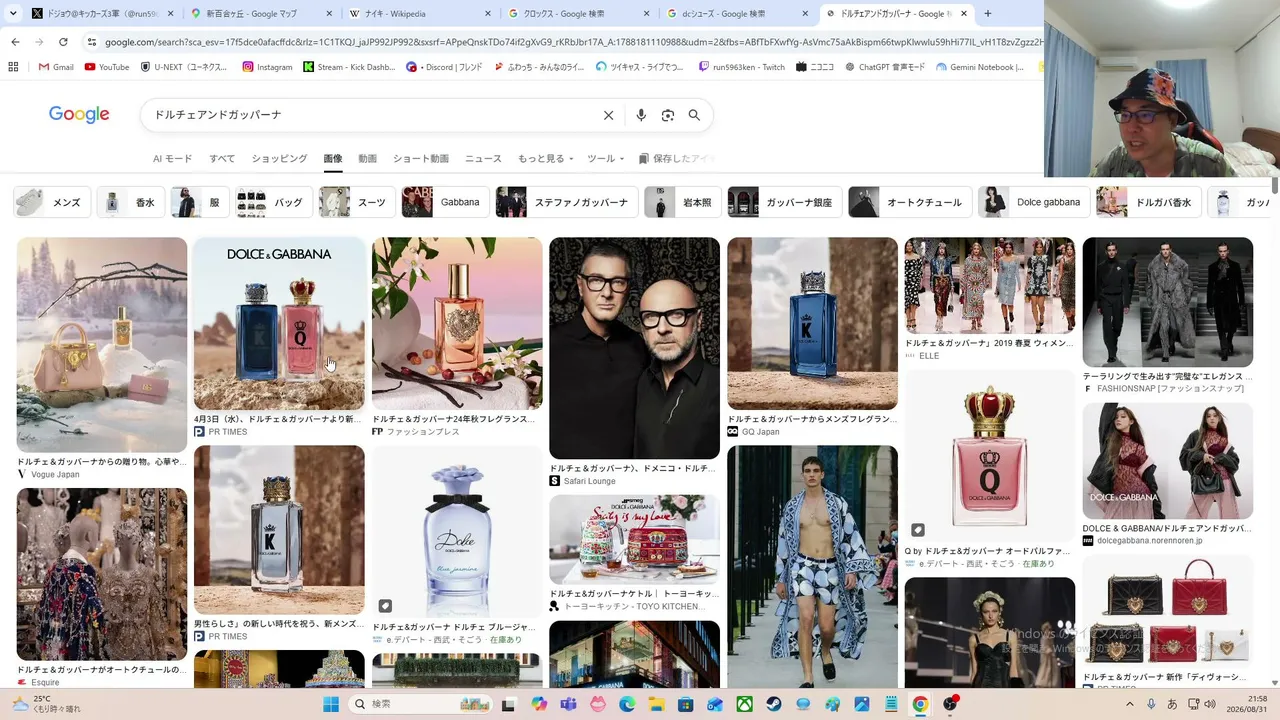Switch to the クロックス Google 検索 tab
This screenshot has width=1280, height=720.
tap(580, 14)
